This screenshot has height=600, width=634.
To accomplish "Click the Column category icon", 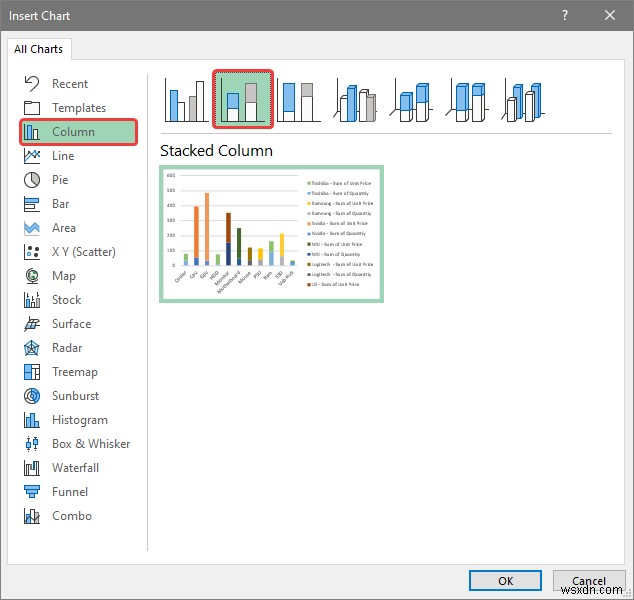I will [x=32, y=132].
